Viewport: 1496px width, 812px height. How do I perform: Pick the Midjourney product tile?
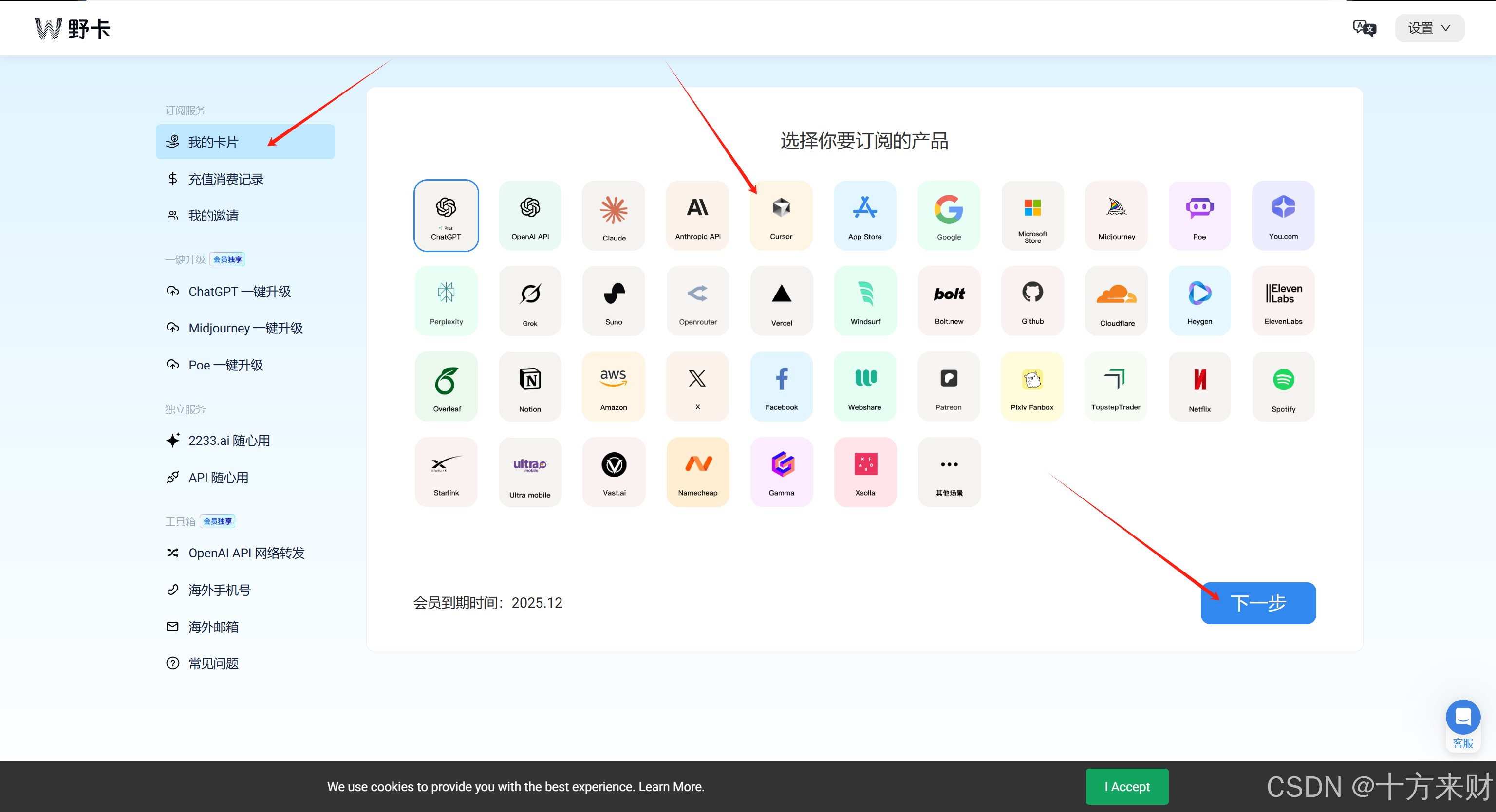(x=1116, y=215)
